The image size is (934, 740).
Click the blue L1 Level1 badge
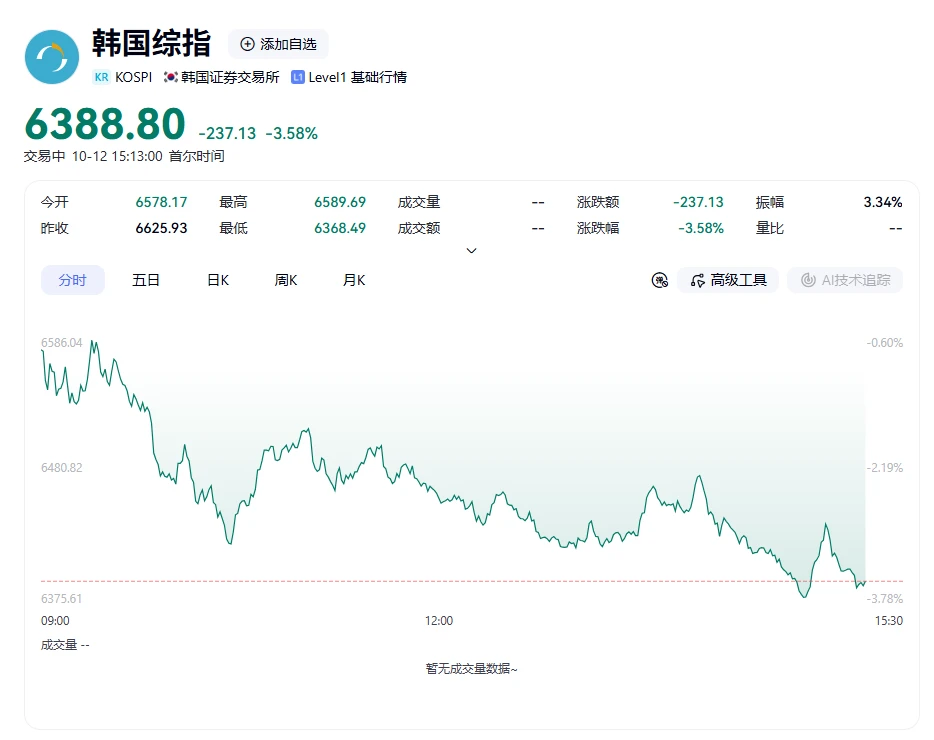(298, 77)
